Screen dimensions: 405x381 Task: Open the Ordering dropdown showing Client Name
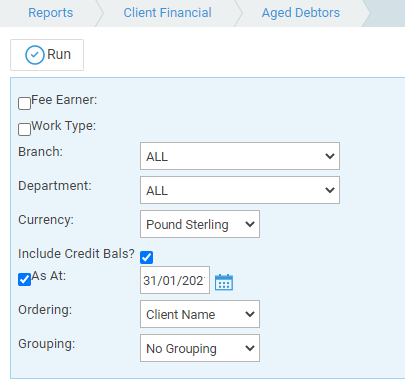click(x=200, y=314)
